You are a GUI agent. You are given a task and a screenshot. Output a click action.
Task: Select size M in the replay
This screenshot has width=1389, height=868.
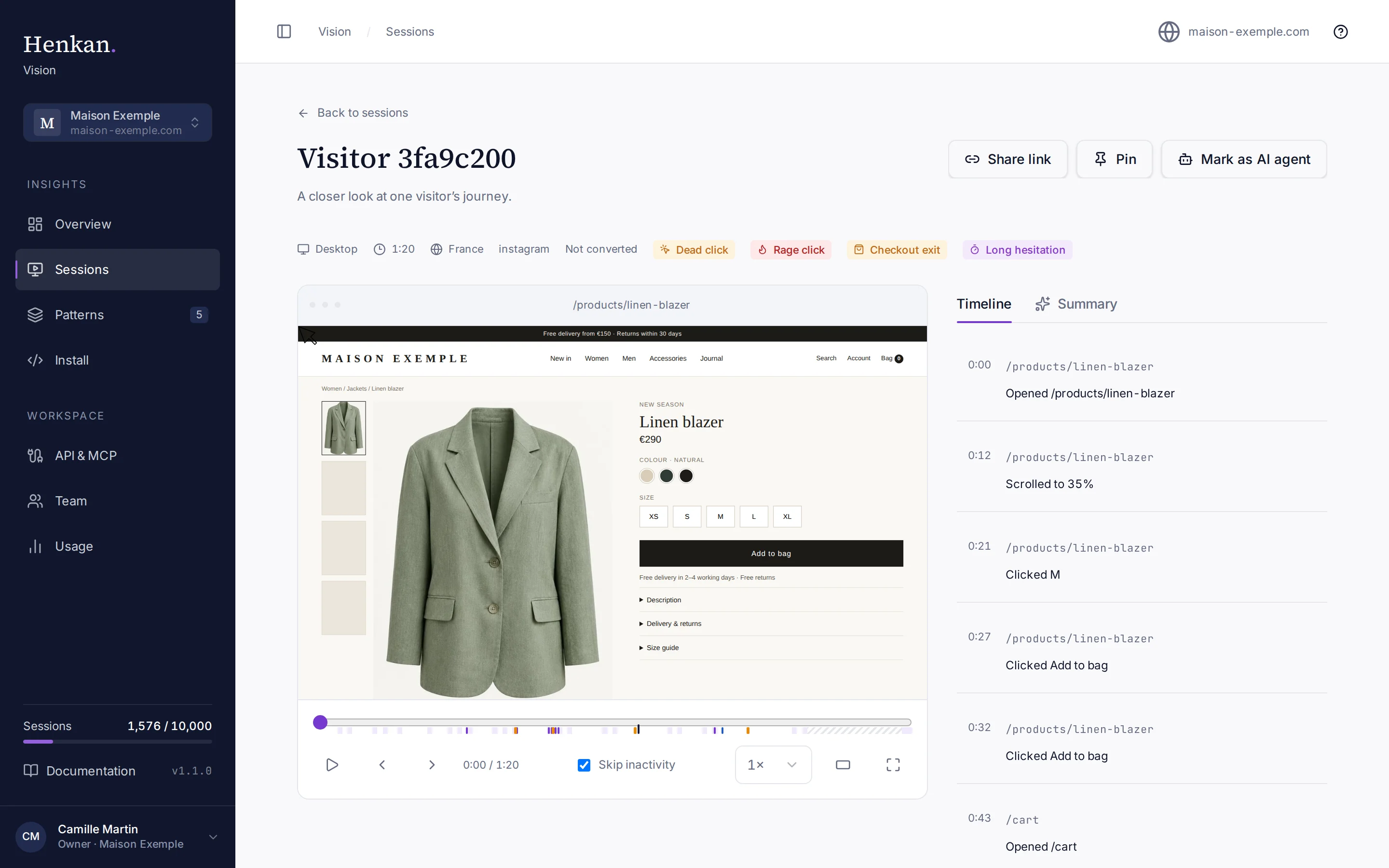pos(721,516)
